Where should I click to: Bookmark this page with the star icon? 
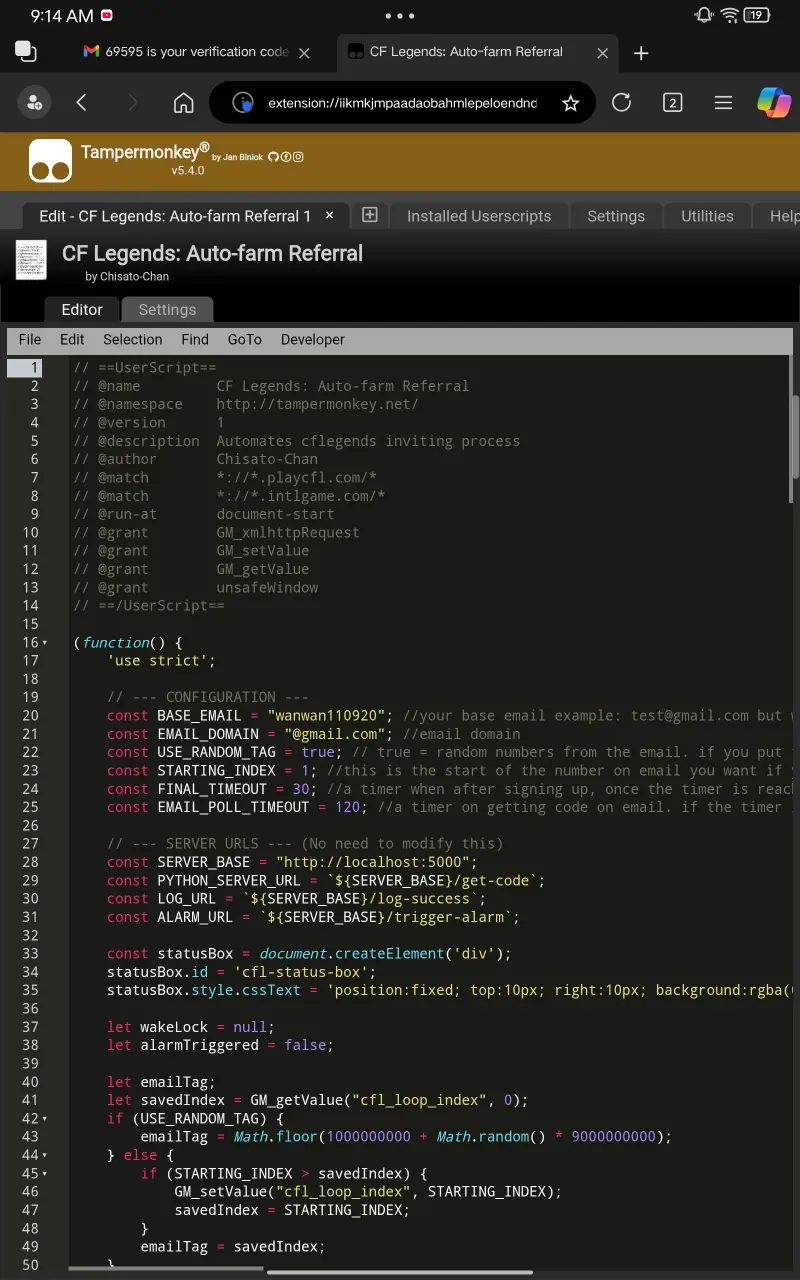570,103
